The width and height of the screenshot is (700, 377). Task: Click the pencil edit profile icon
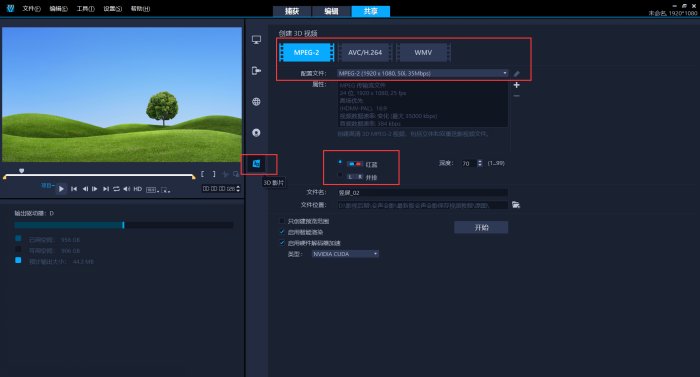pyautogui.click(x=517, y=73)
